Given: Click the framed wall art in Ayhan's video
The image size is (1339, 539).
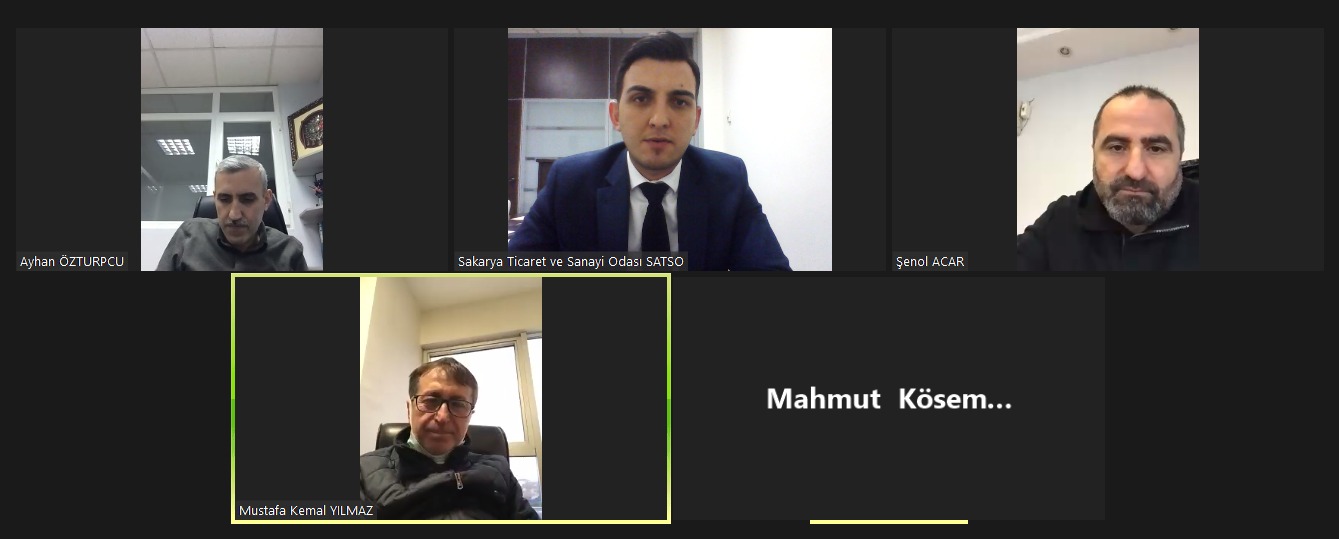Looking at the screenshot, I should (x=305, y=132).
